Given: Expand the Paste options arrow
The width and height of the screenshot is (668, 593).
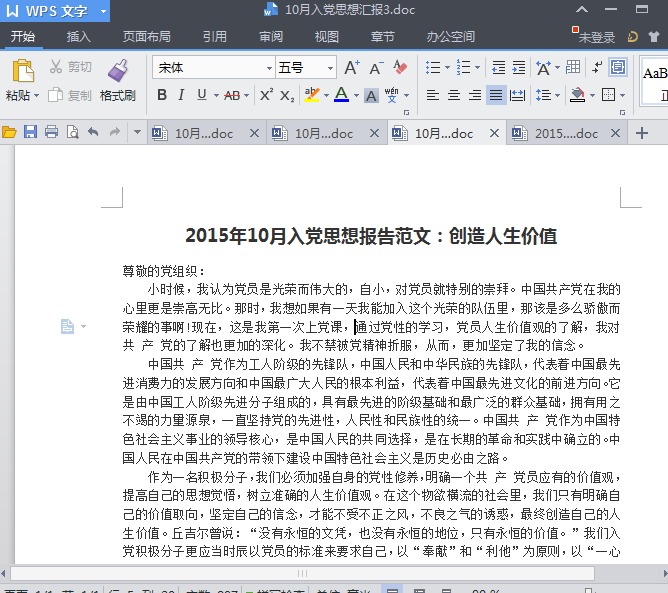Looking at the screenshot, I should 37,95.
